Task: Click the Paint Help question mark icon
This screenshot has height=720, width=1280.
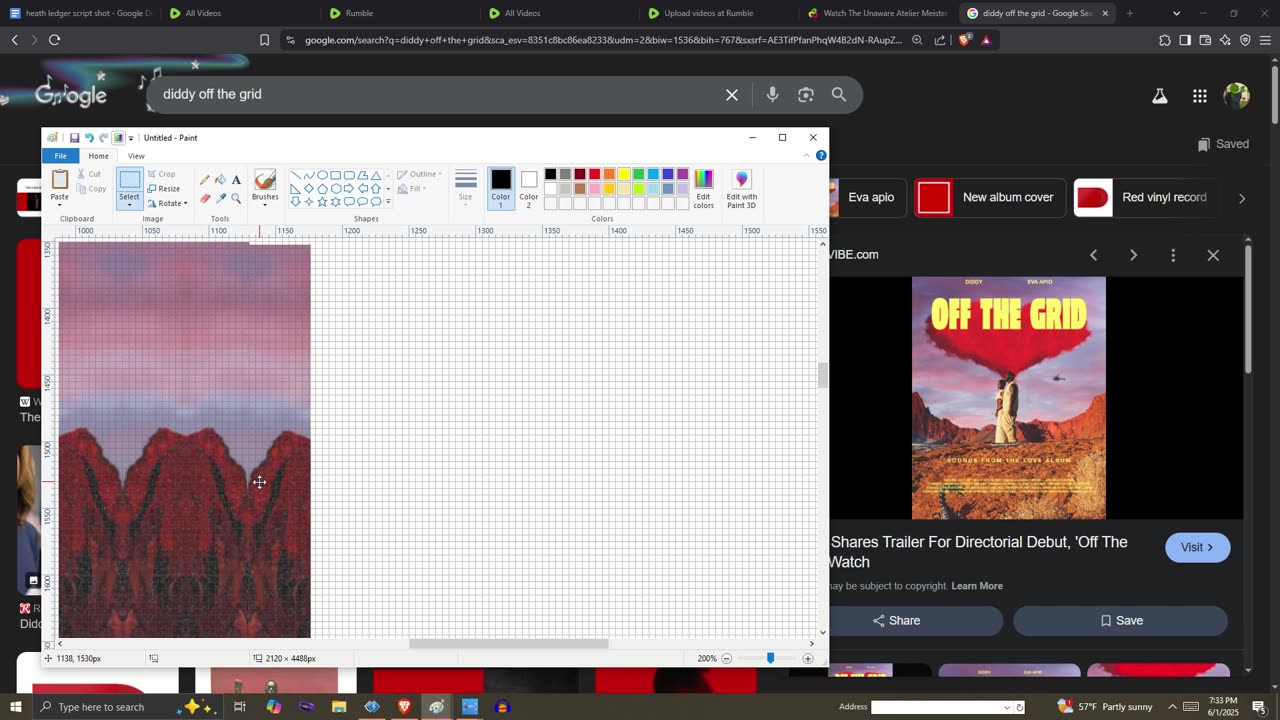Action: [821, 156]
